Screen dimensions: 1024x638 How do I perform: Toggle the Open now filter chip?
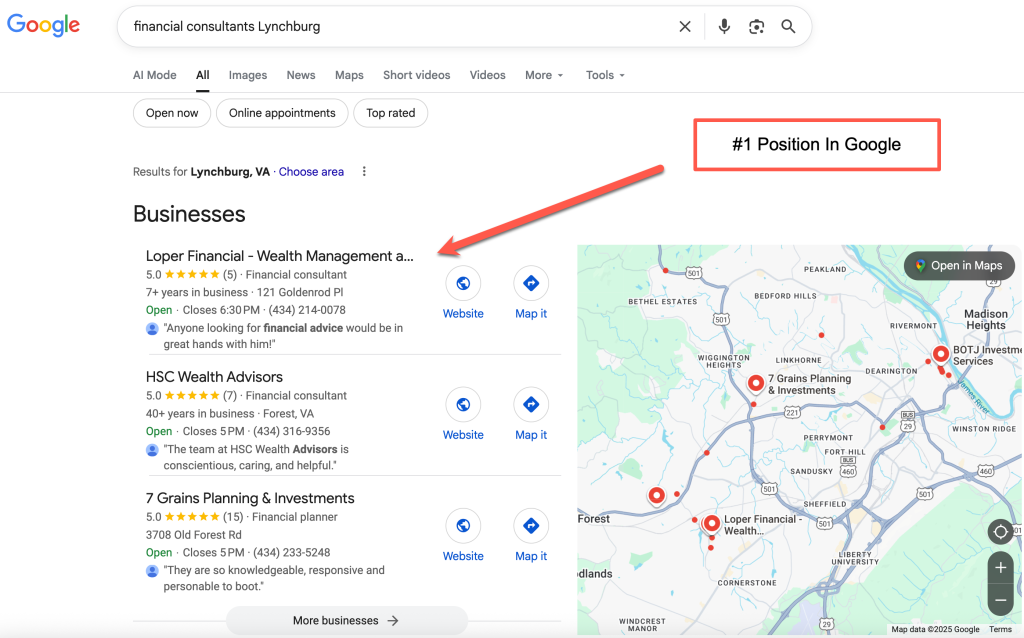coord(172,113)
